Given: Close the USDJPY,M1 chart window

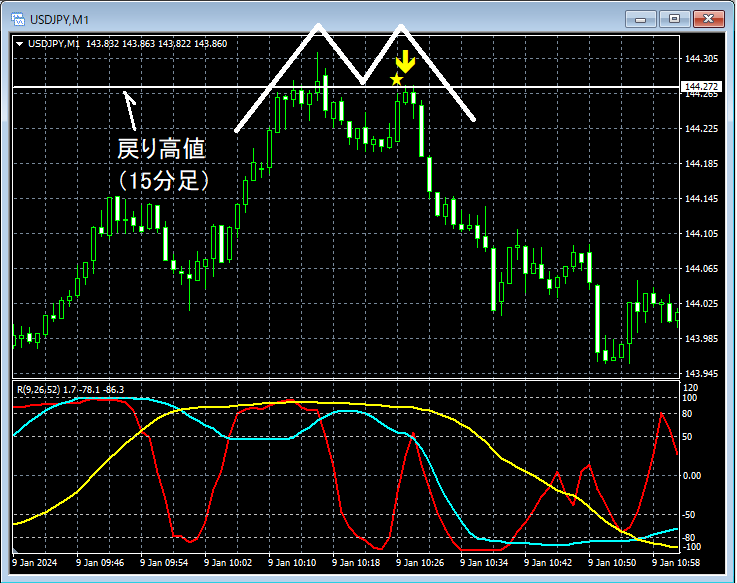Looking at the screenshot, I should pyautogui.click(x=709, y=19).
